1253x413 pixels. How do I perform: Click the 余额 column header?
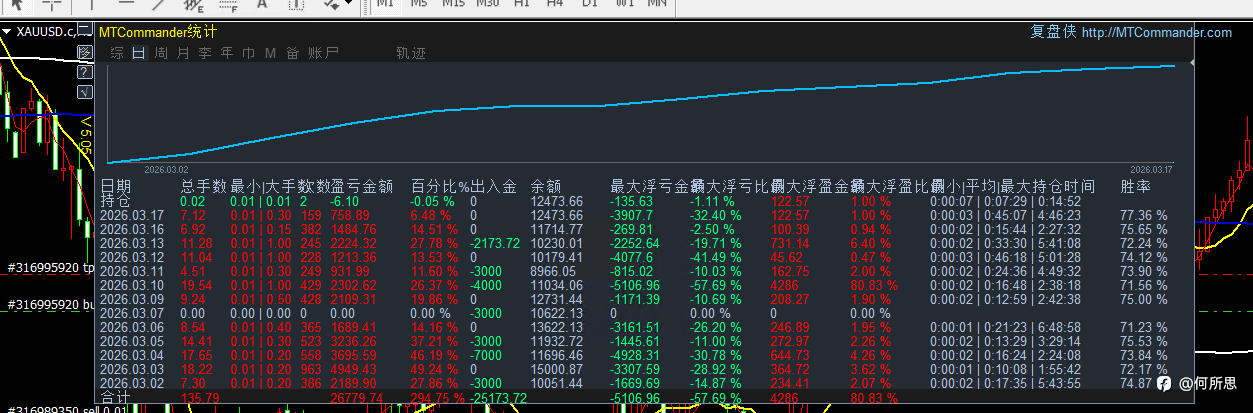click(546, 186)
